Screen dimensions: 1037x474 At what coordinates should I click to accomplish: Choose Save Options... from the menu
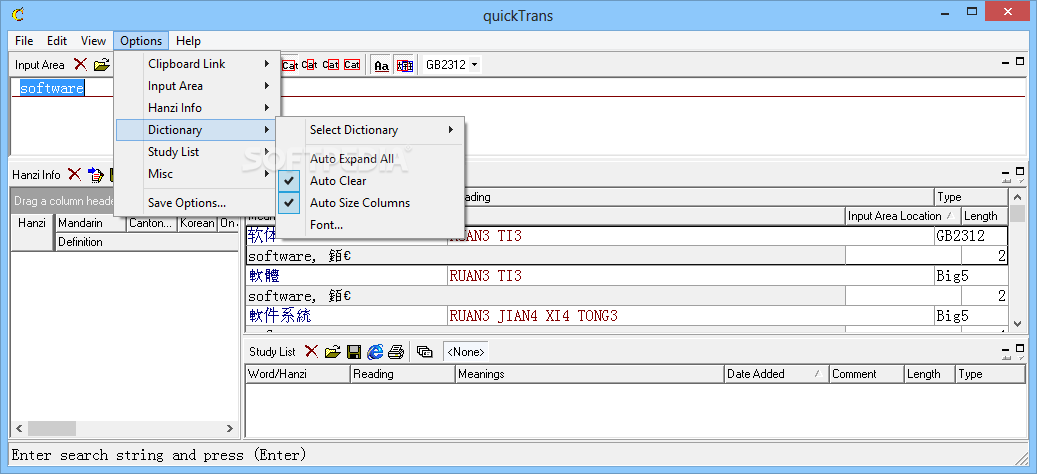pos(197,203)
